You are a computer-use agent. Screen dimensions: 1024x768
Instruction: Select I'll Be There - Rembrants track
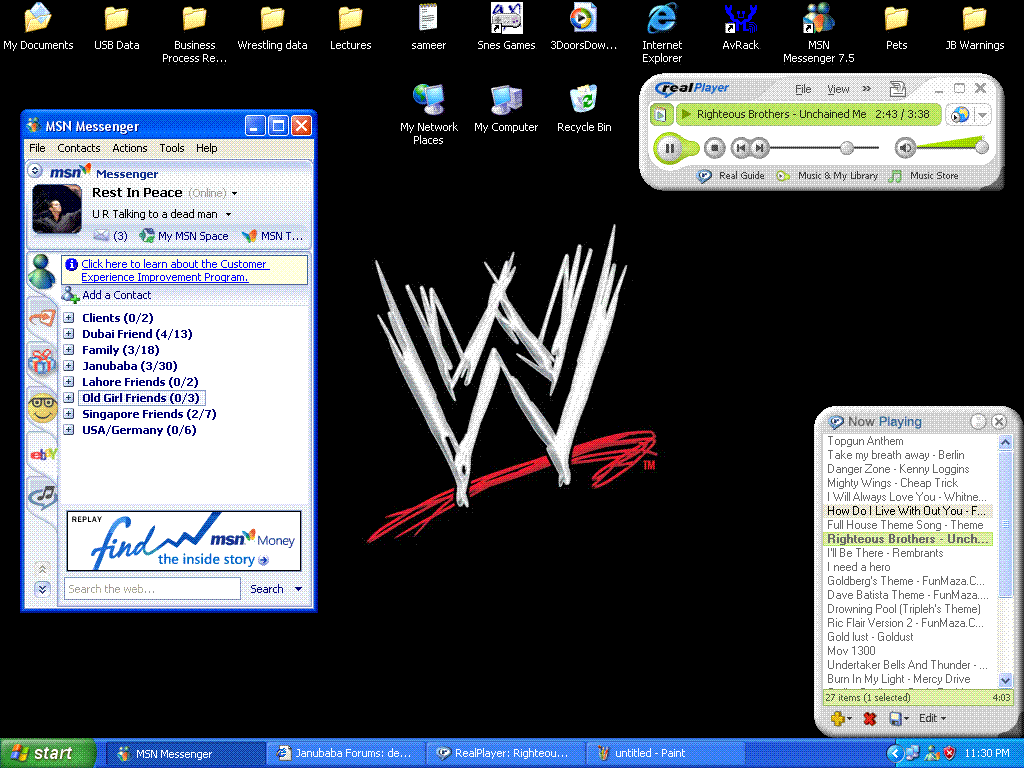click(x=885, y=553)
